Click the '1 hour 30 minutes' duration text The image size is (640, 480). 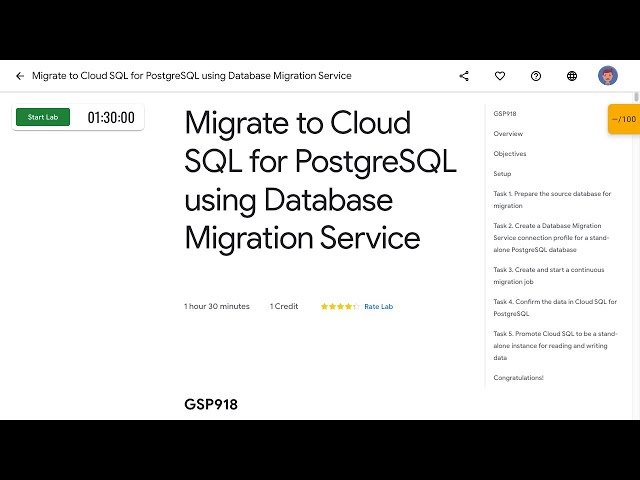[x=217, y=307]
